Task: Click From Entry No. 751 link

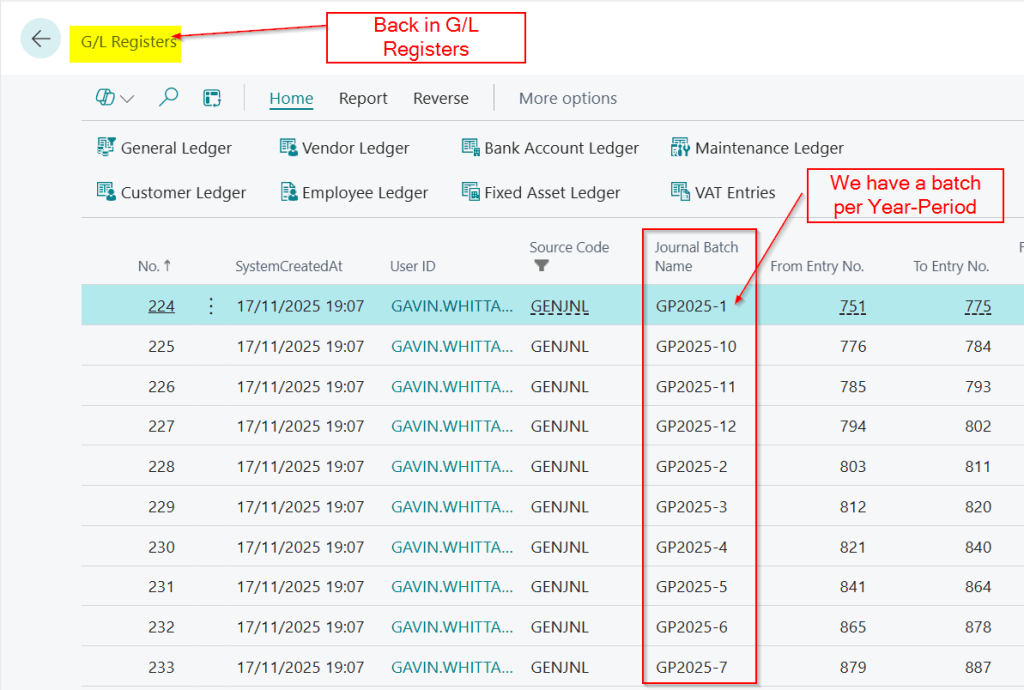Action: click(852, 306)
